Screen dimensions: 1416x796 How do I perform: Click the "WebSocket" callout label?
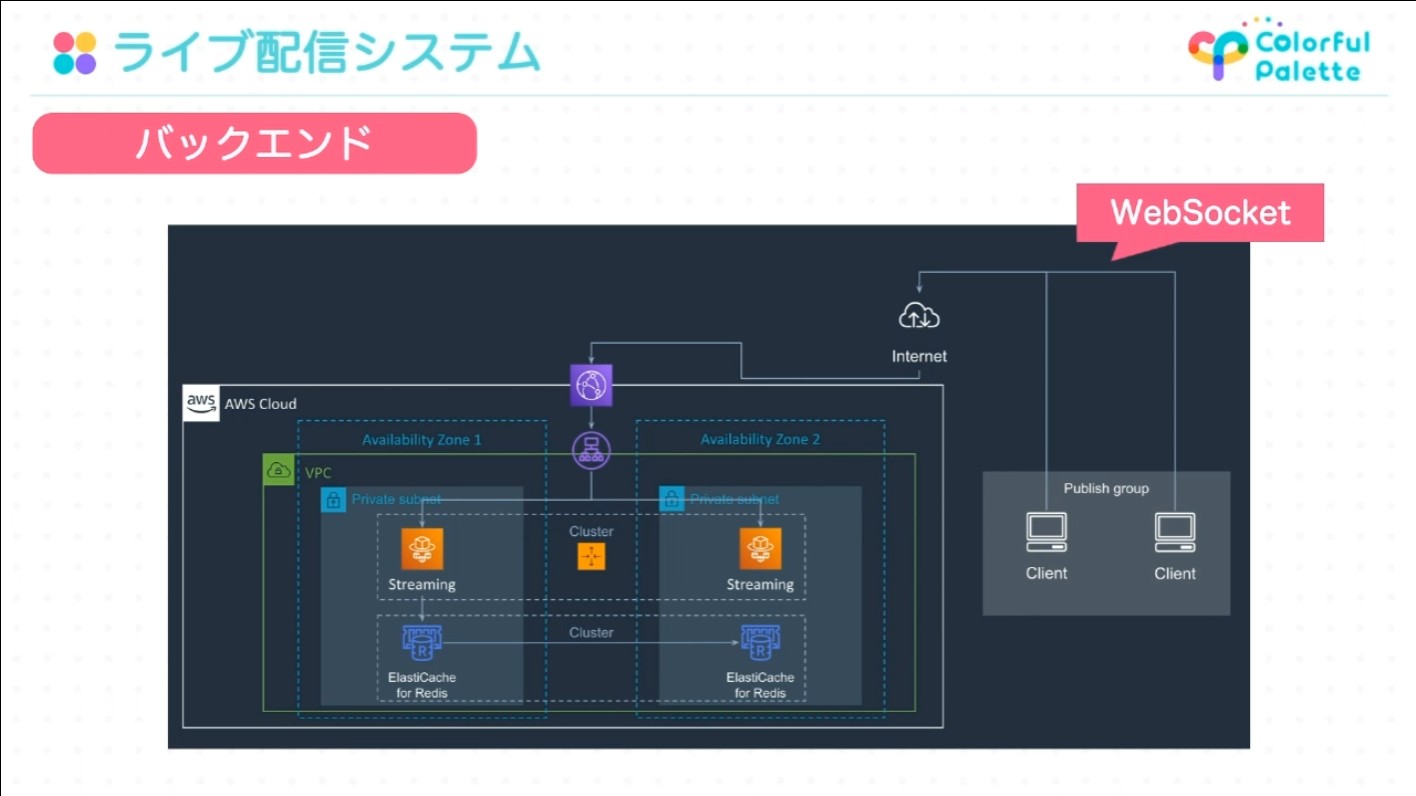coord(1200,212)
